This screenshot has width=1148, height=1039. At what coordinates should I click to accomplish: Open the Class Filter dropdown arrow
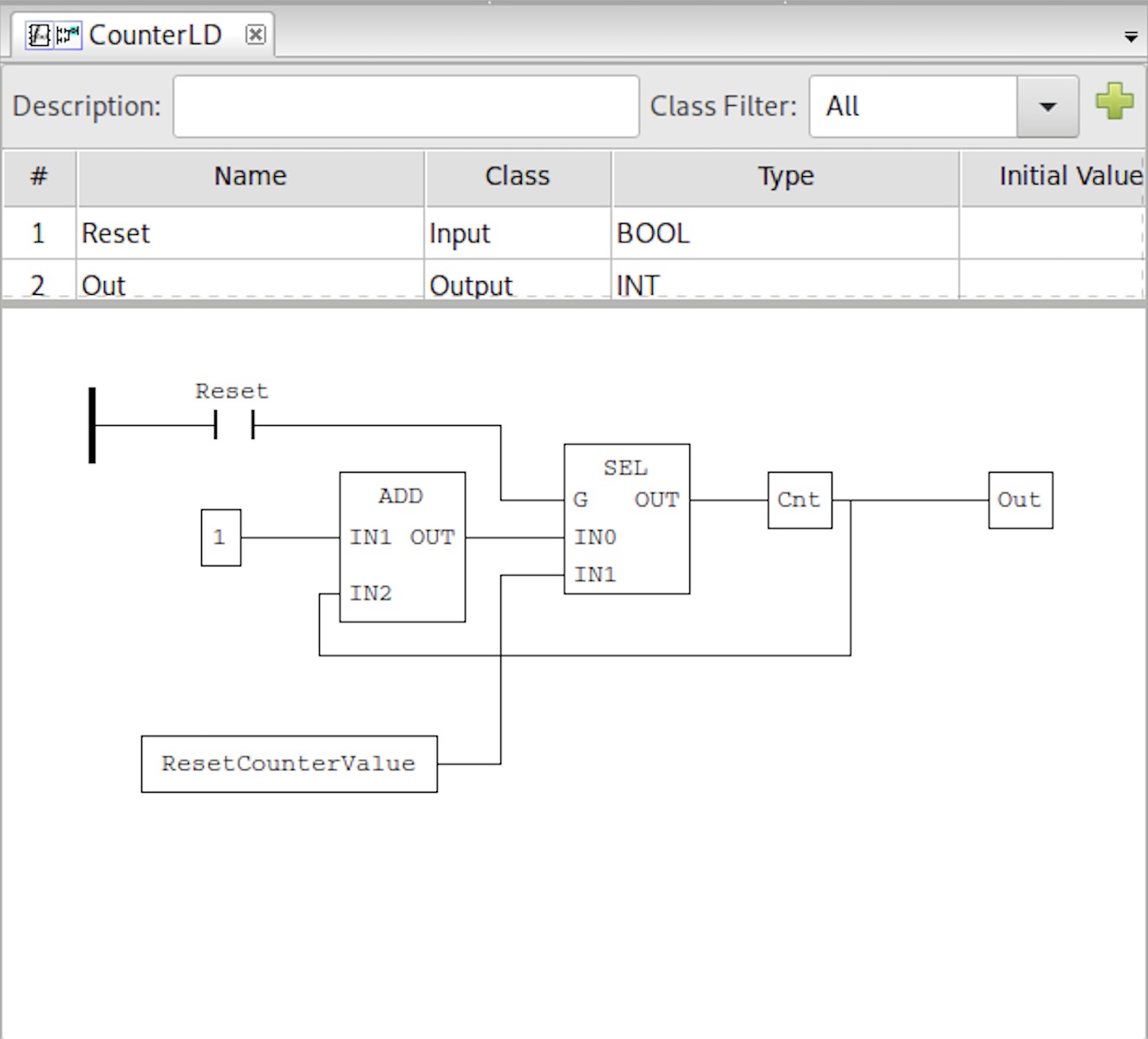pos(1047,107)
